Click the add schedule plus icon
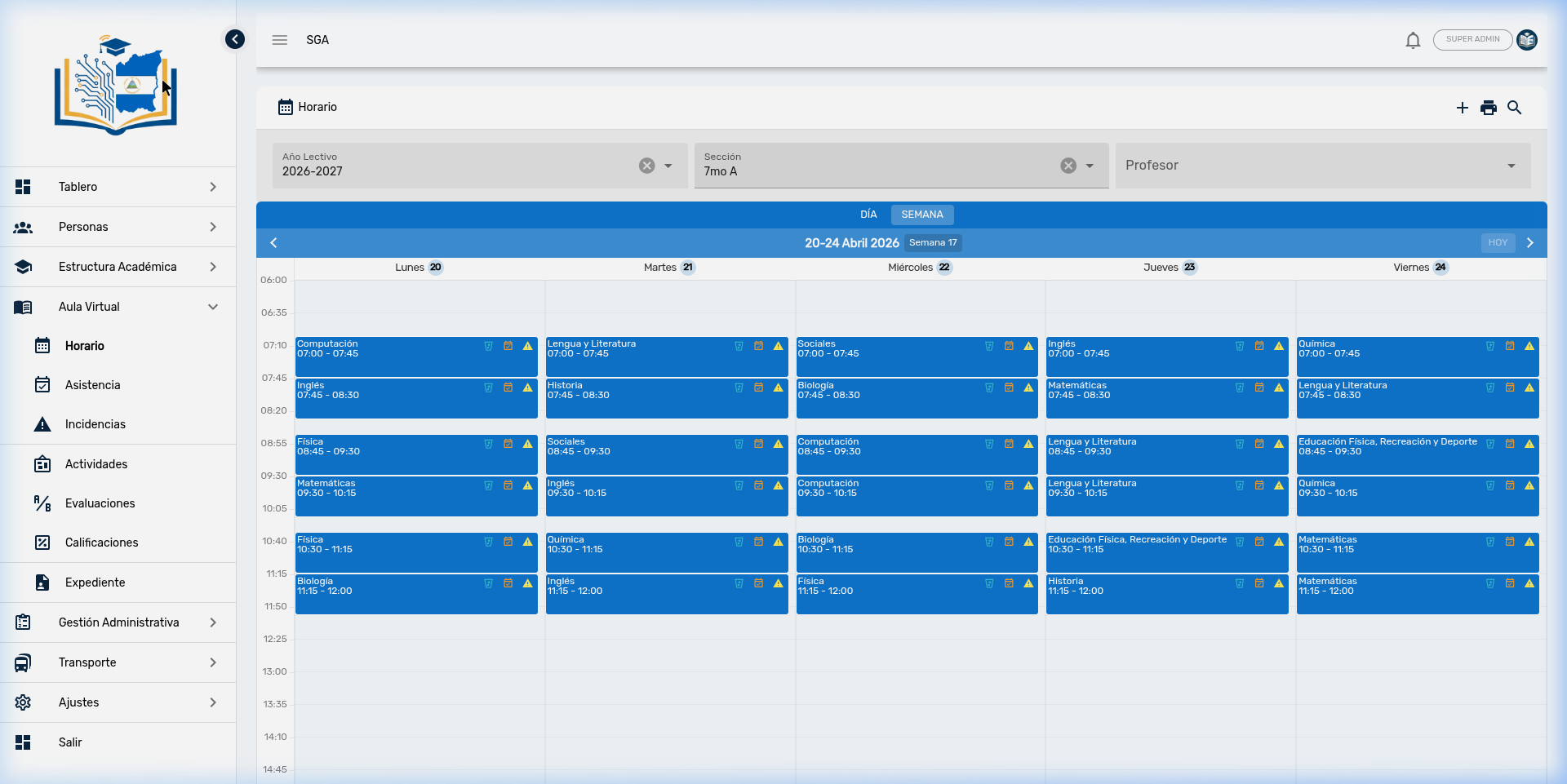This screenshot has width=1567, height=784. (x=1462, y=108)
